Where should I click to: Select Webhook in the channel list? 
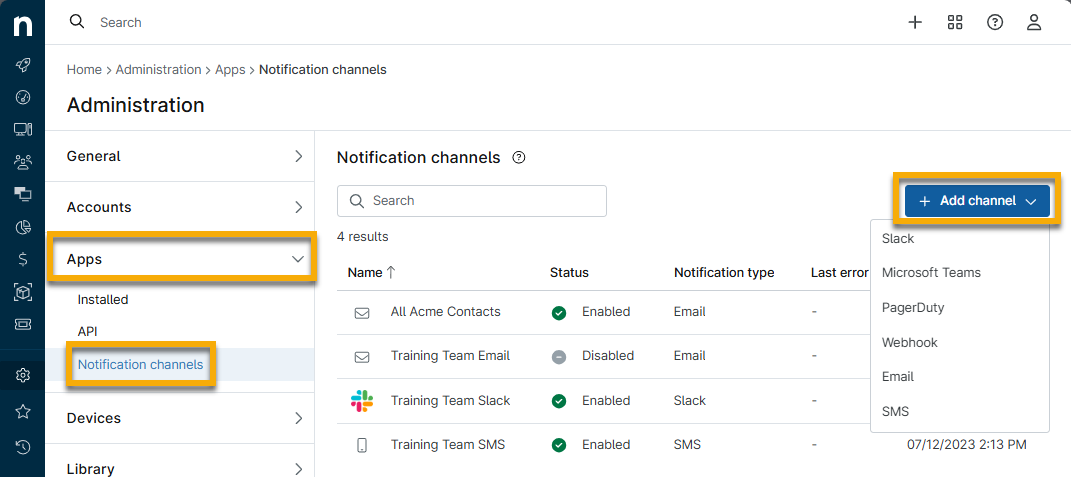coord(909,342)
